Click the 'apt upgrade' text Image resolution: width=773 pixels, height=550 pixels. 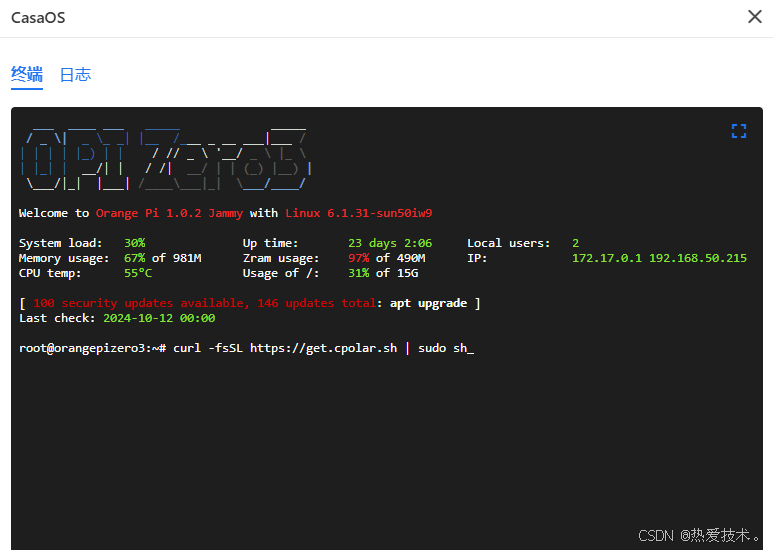tap(428, 303)
